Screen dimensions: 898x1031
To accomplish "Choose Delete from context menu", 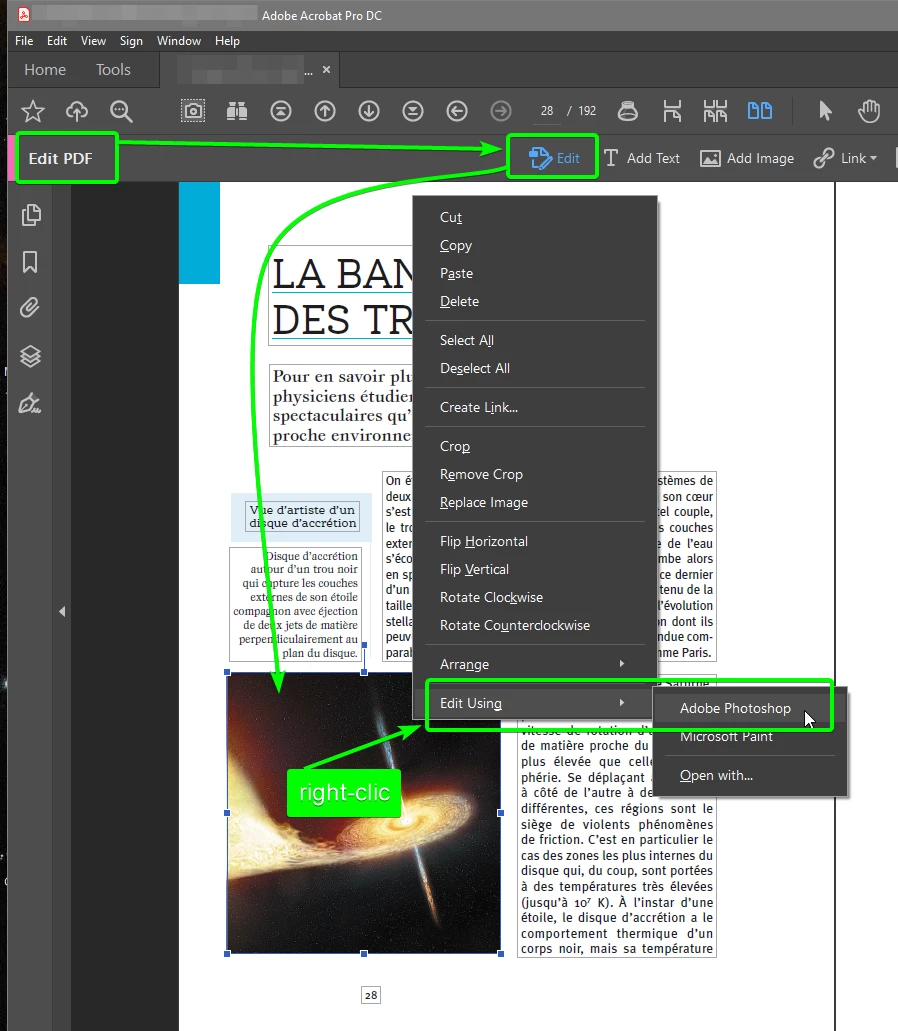I will tap(535, 301).
